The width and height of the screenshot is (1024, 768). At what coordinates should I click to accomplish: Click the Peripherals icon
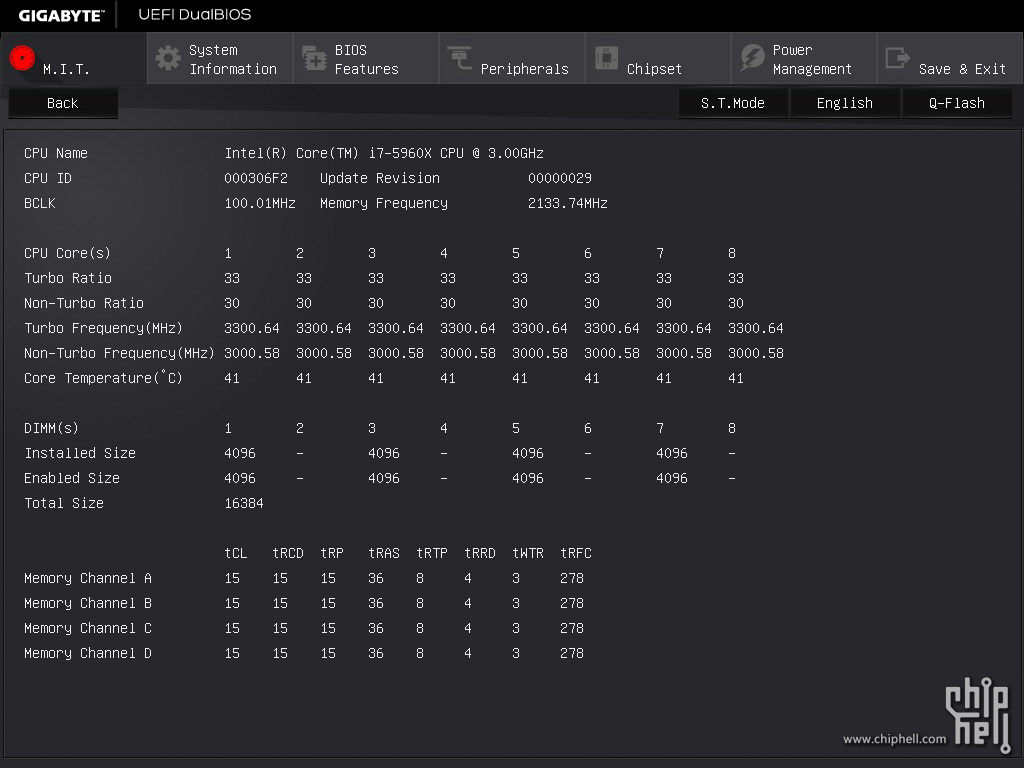click(460, 58)
